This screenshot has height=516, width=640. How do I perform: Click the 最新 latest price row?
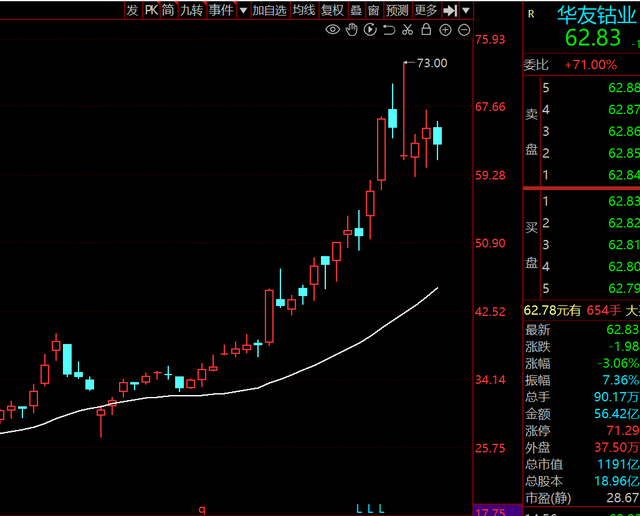coord(582,329)
